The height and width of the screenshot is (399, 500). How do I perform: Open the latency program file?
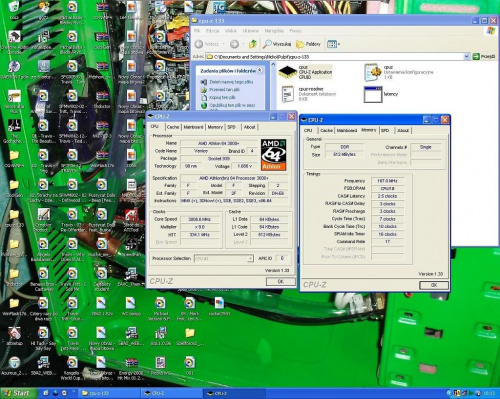[381, 94]
